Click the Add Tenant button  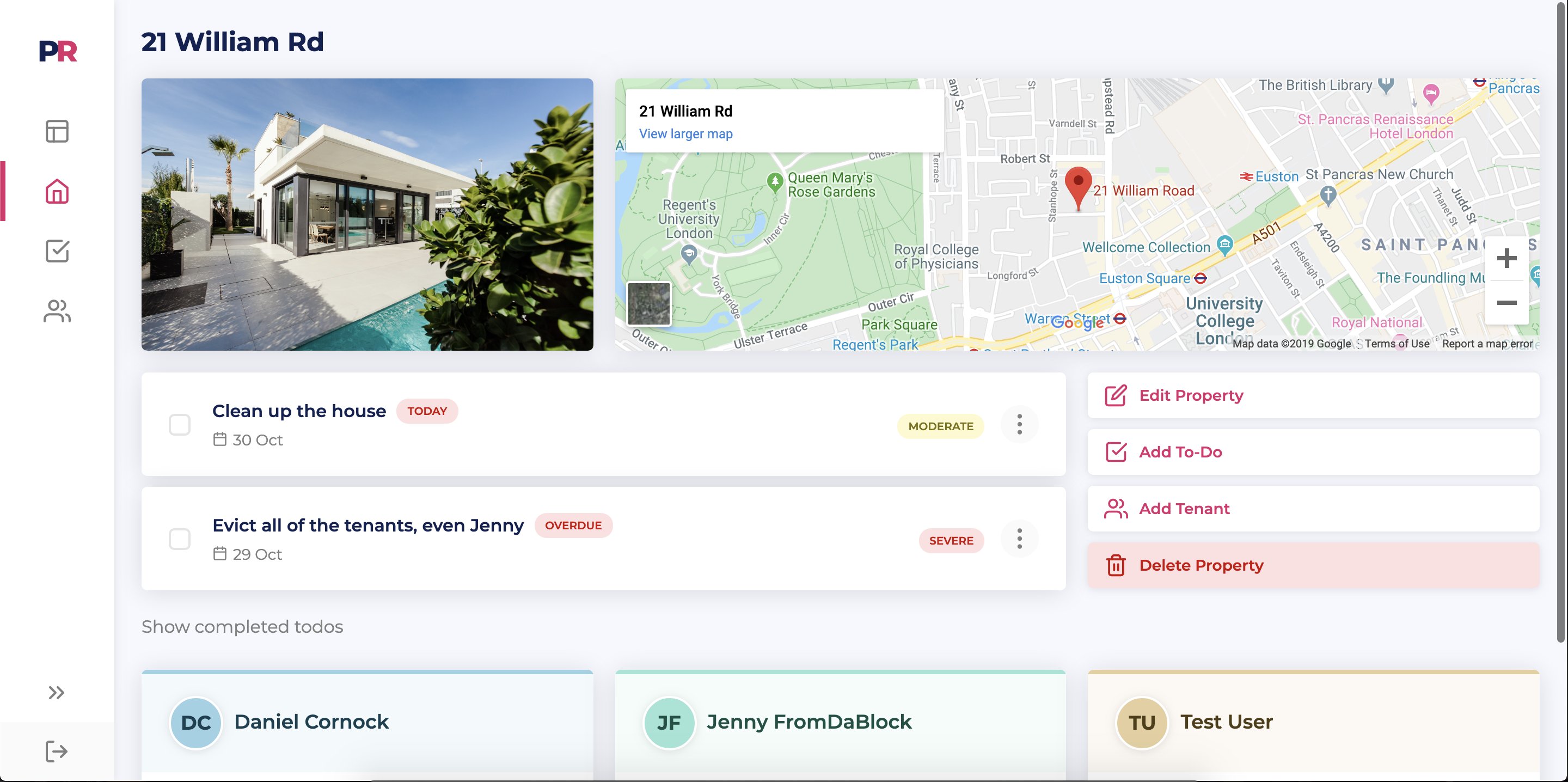(x=1313, y=509)
